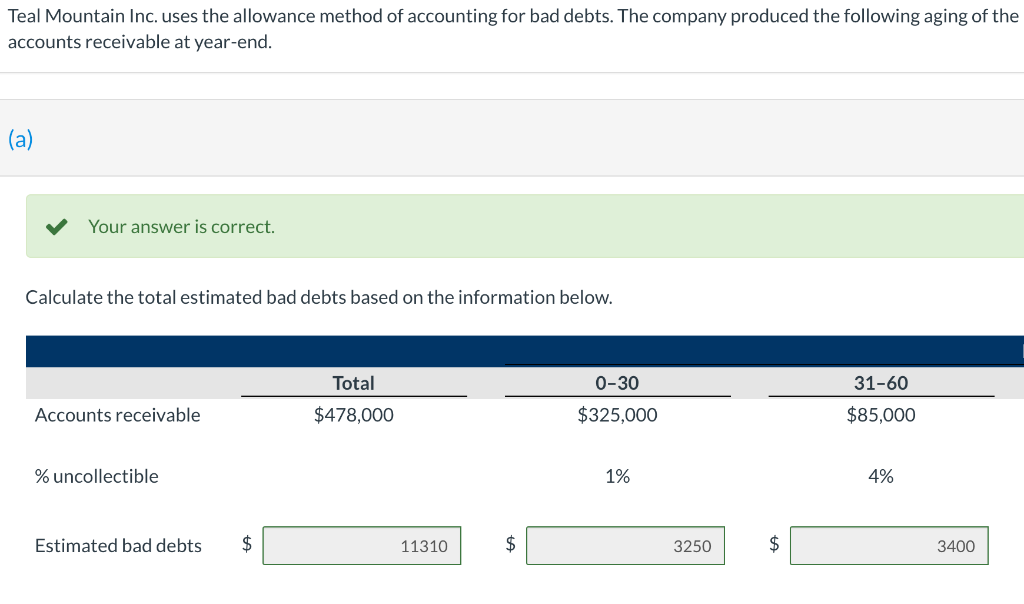The width and height of the screenshot is (1024, 604).
Task: Select the Estimated bad debts row label
Action: click(118, 546)
